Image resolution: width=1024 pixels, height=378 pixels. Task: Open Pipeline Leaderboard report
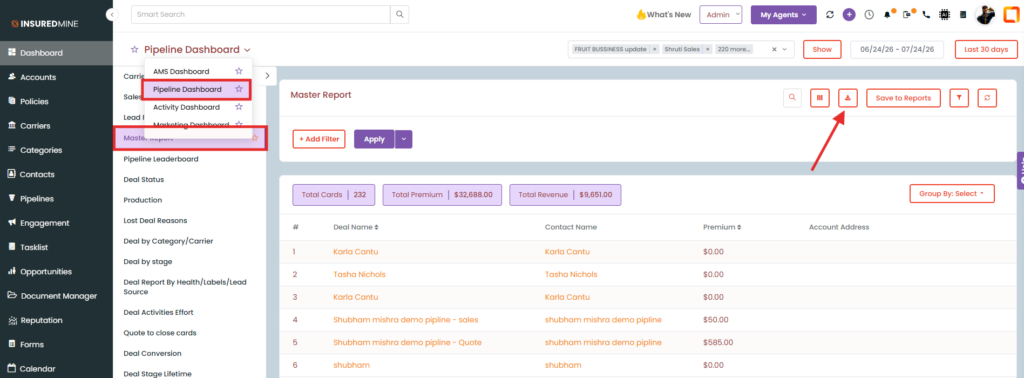coord(161,159)
